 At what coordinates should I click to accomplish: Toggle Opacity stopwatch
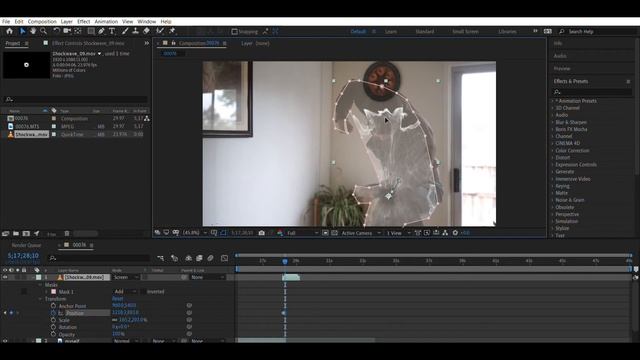tap(53, 334)
